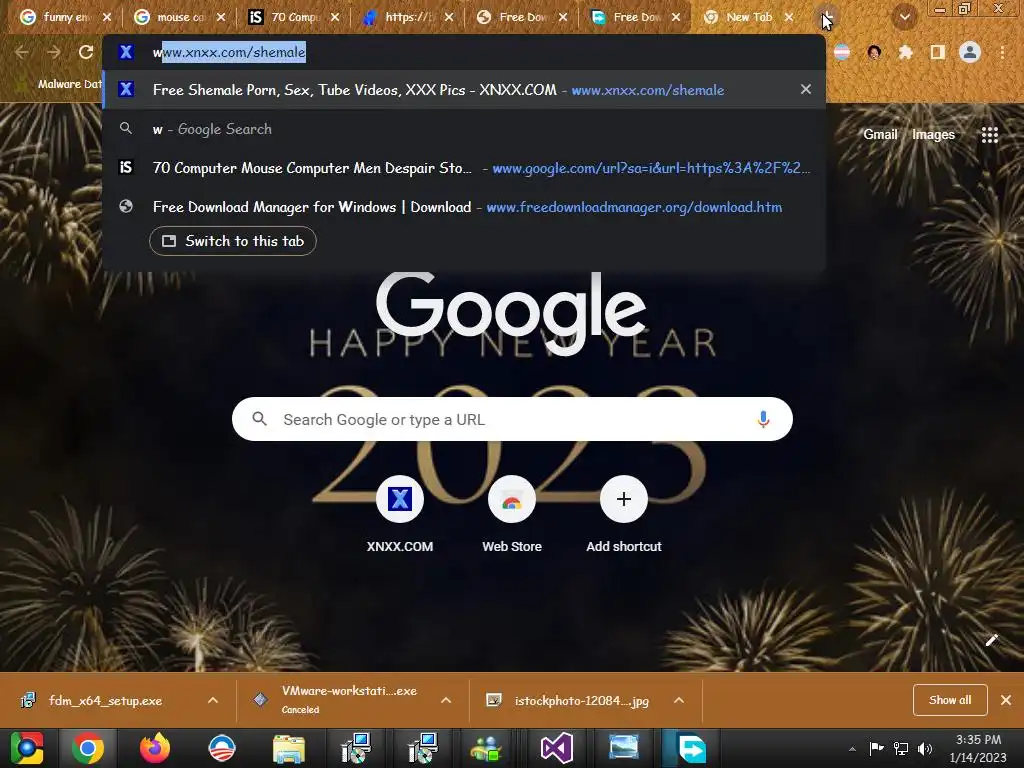The image size is (1024, 768).
Task: Click the circular red-white-blue logo taskbar icon
Action: 221,748
